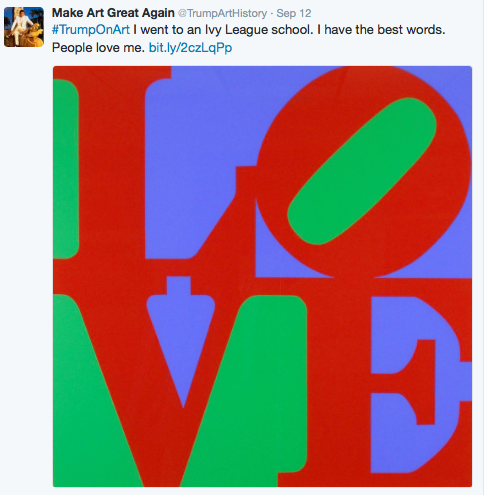Click the green strip left of the L

66,169
